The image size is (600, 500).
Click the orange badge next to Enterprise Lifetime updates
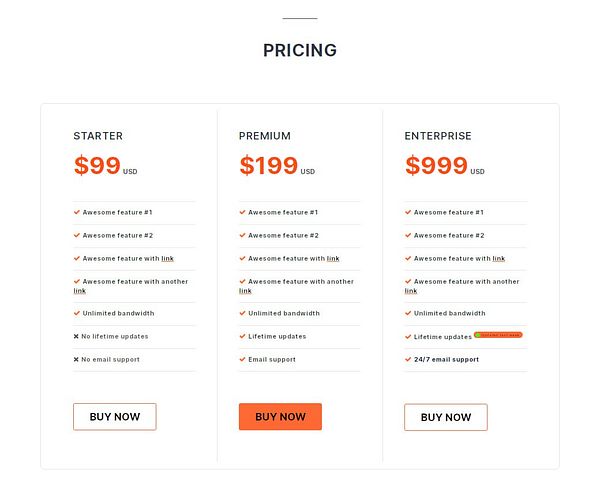click(498, 335)
